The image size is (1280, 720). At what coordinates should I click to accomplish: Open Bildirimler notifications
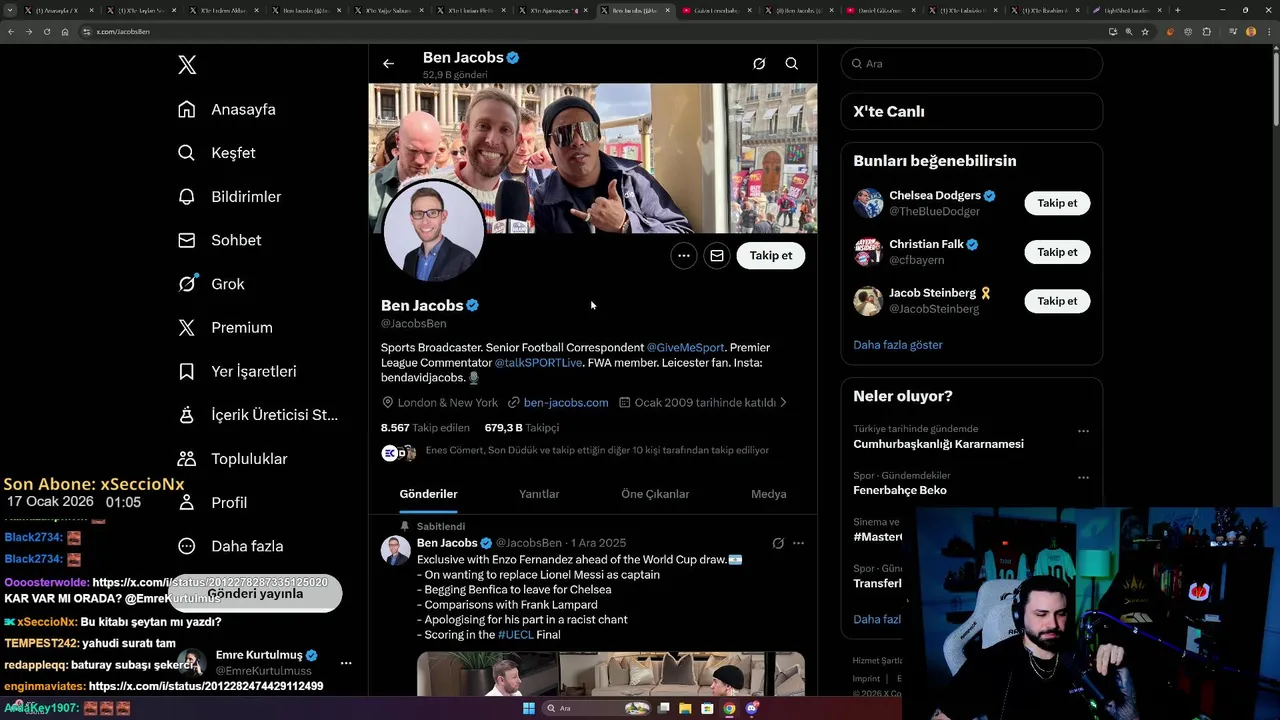[230, 197]
